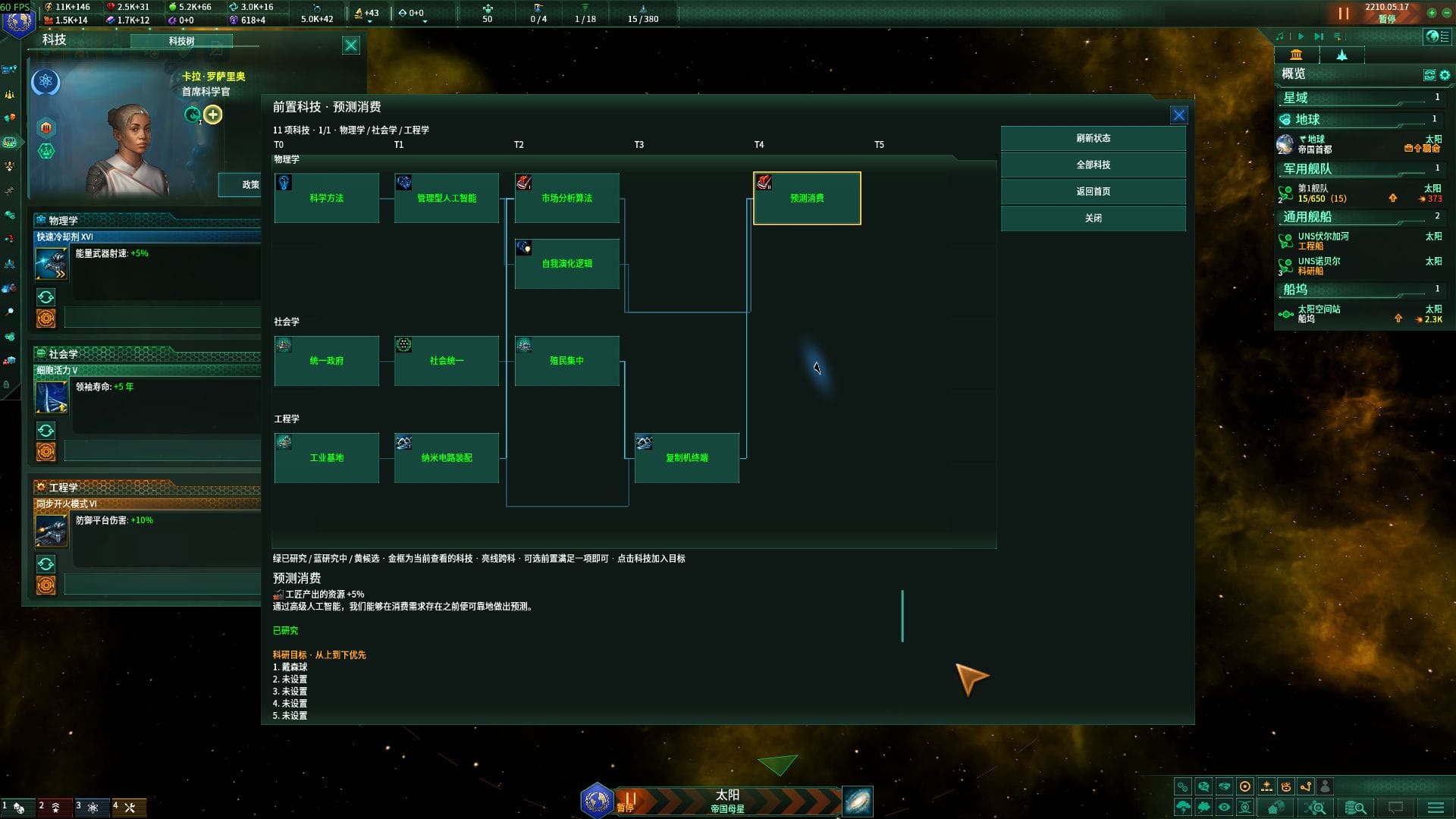Image resolution: width=1456 pixels, height=819 pixels.
Task: Click the music note icon in outliner header
Action: point(1280,36)
